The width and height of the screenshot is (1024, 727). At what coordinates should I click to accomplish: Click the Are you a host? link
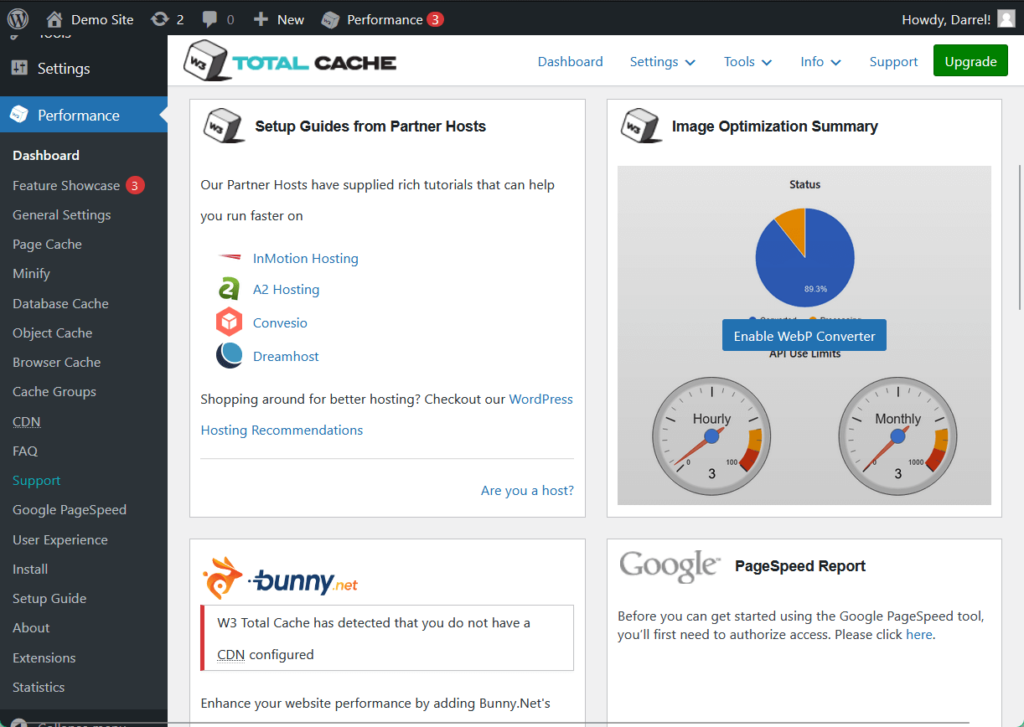[x=527, y=490]
